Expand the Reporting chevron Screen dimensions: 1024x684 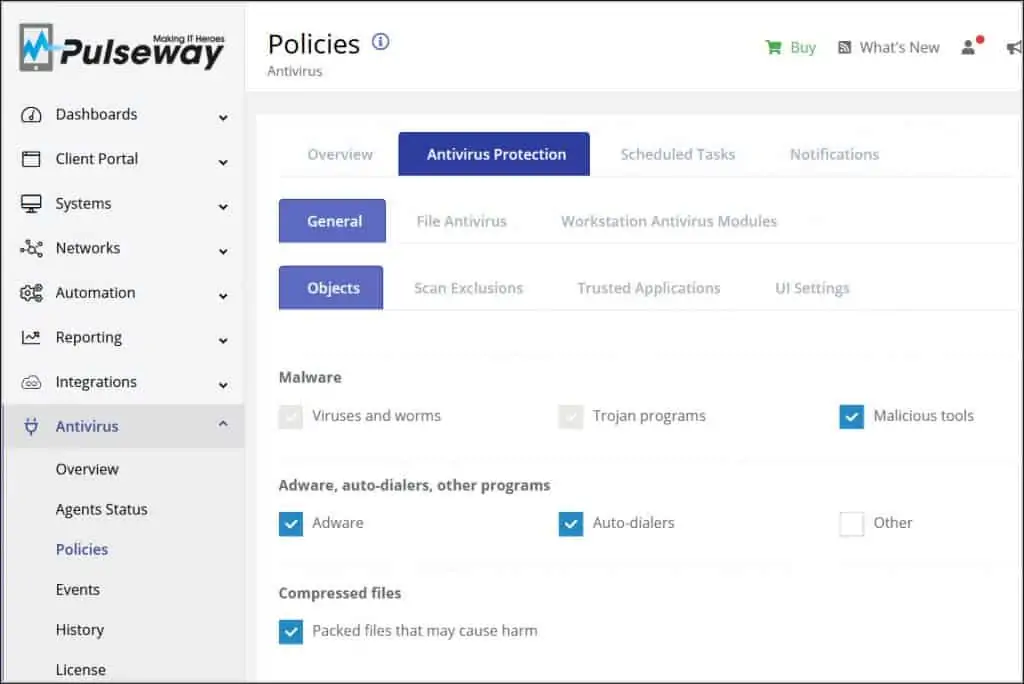[x=223, y=340]
